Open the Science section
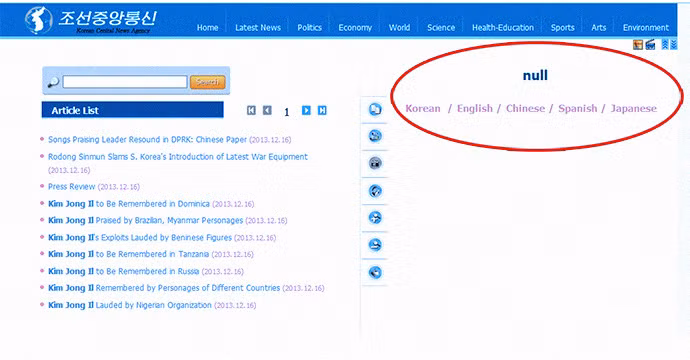Screen dimensions: 690x360 [441, 27]
